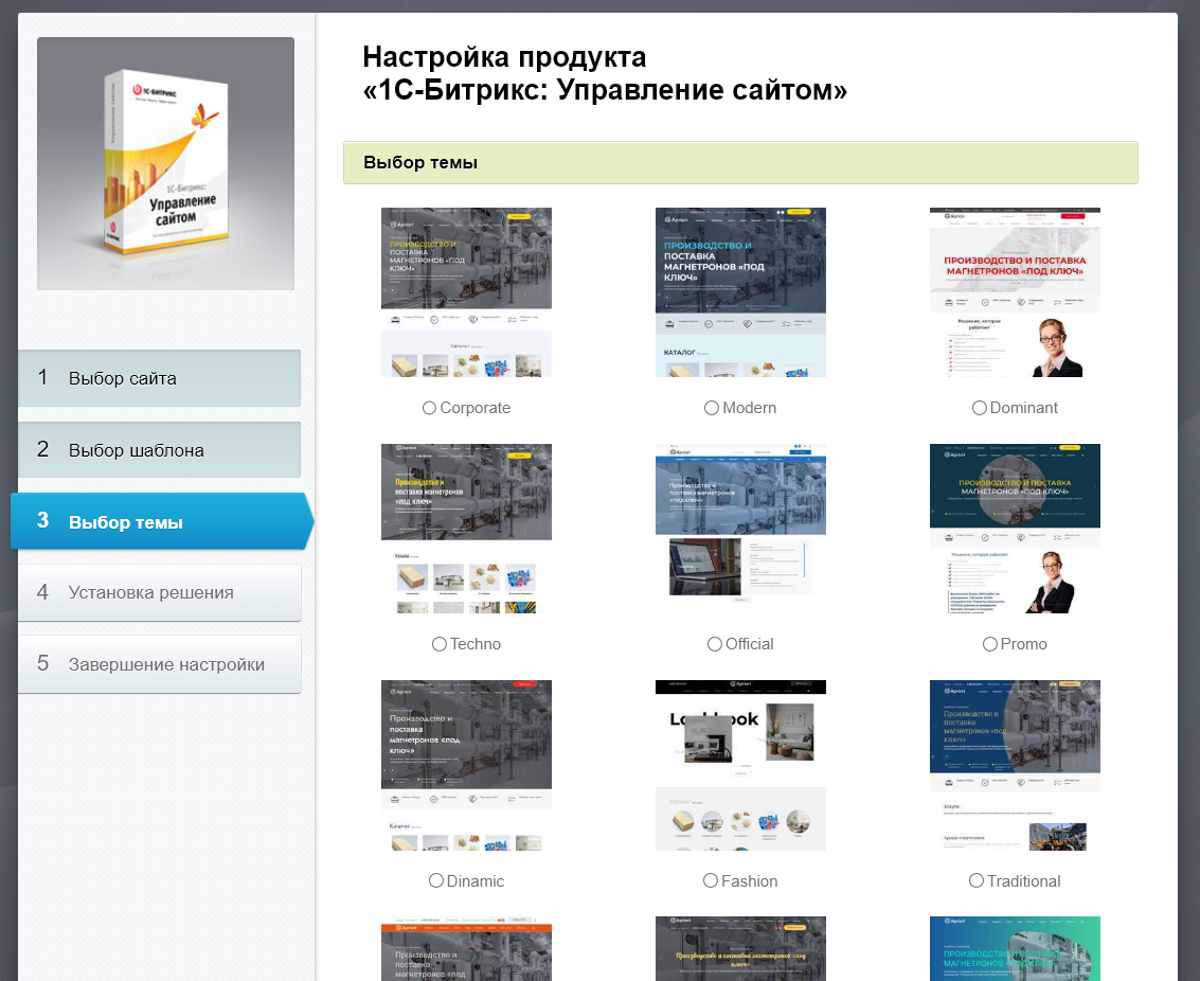Select the Corporate theme radio button
The width and height of the screenshot is (1200, 981).
pyautogui.click(x=429, y=408)
